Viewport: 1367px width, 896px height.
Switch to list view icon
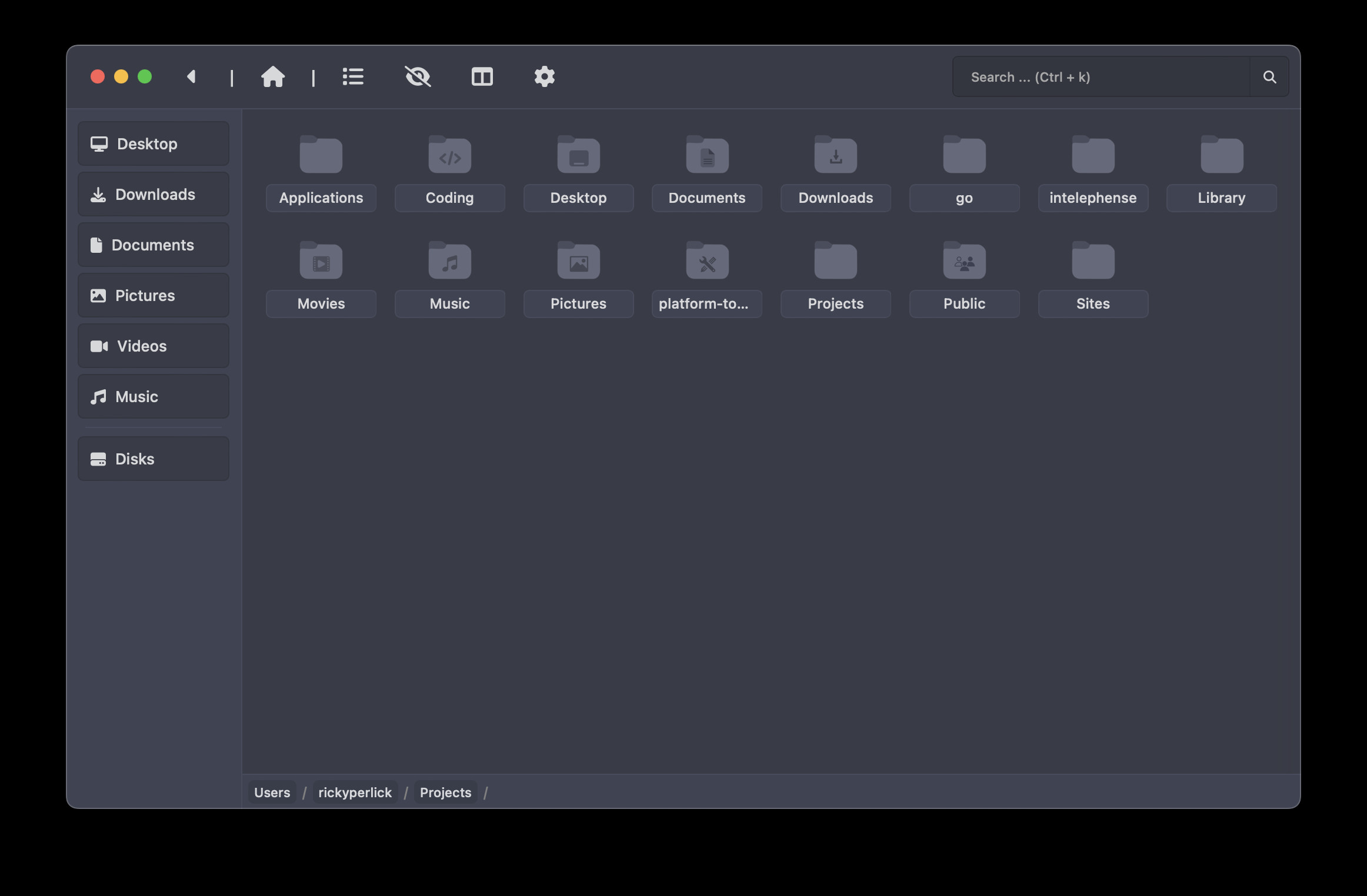pyautogui.click(x=353, y=77)
